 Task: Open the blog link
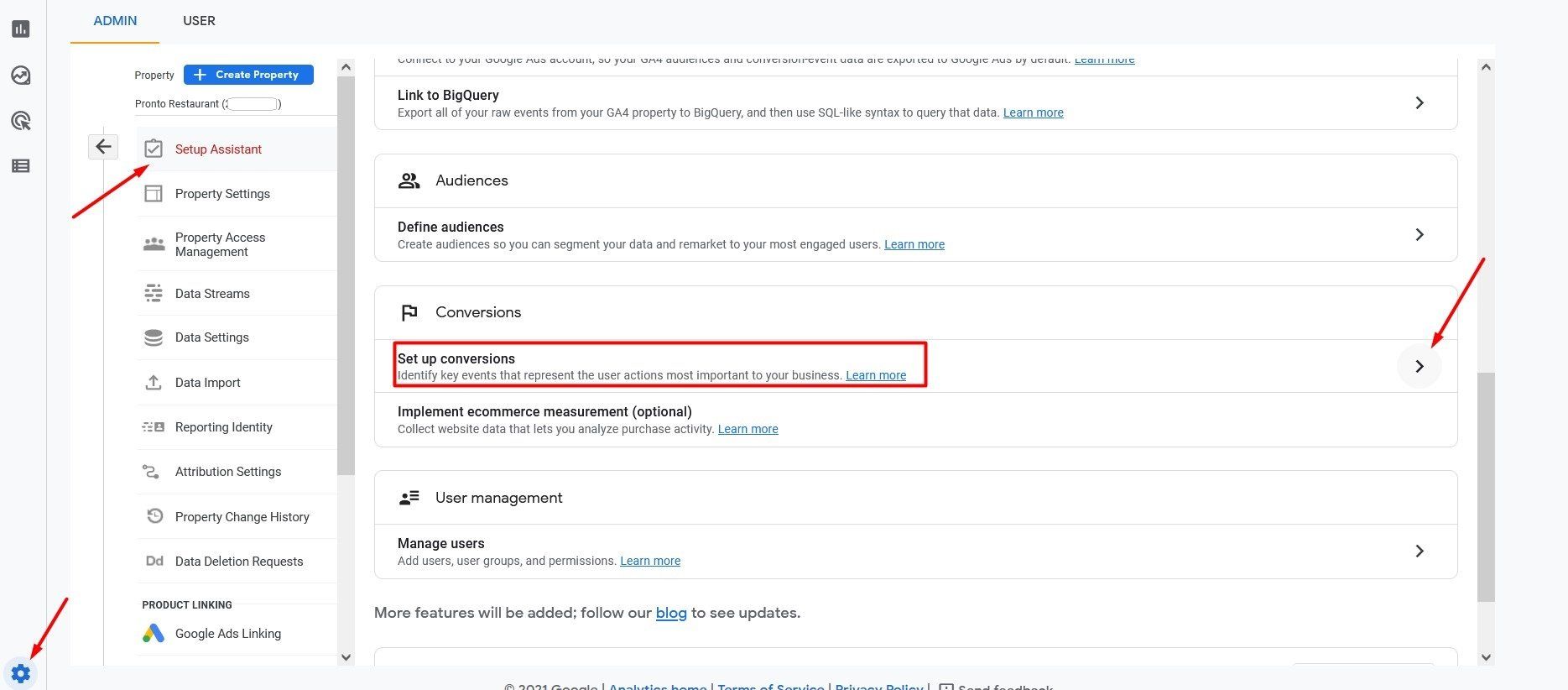click(671, 613)
